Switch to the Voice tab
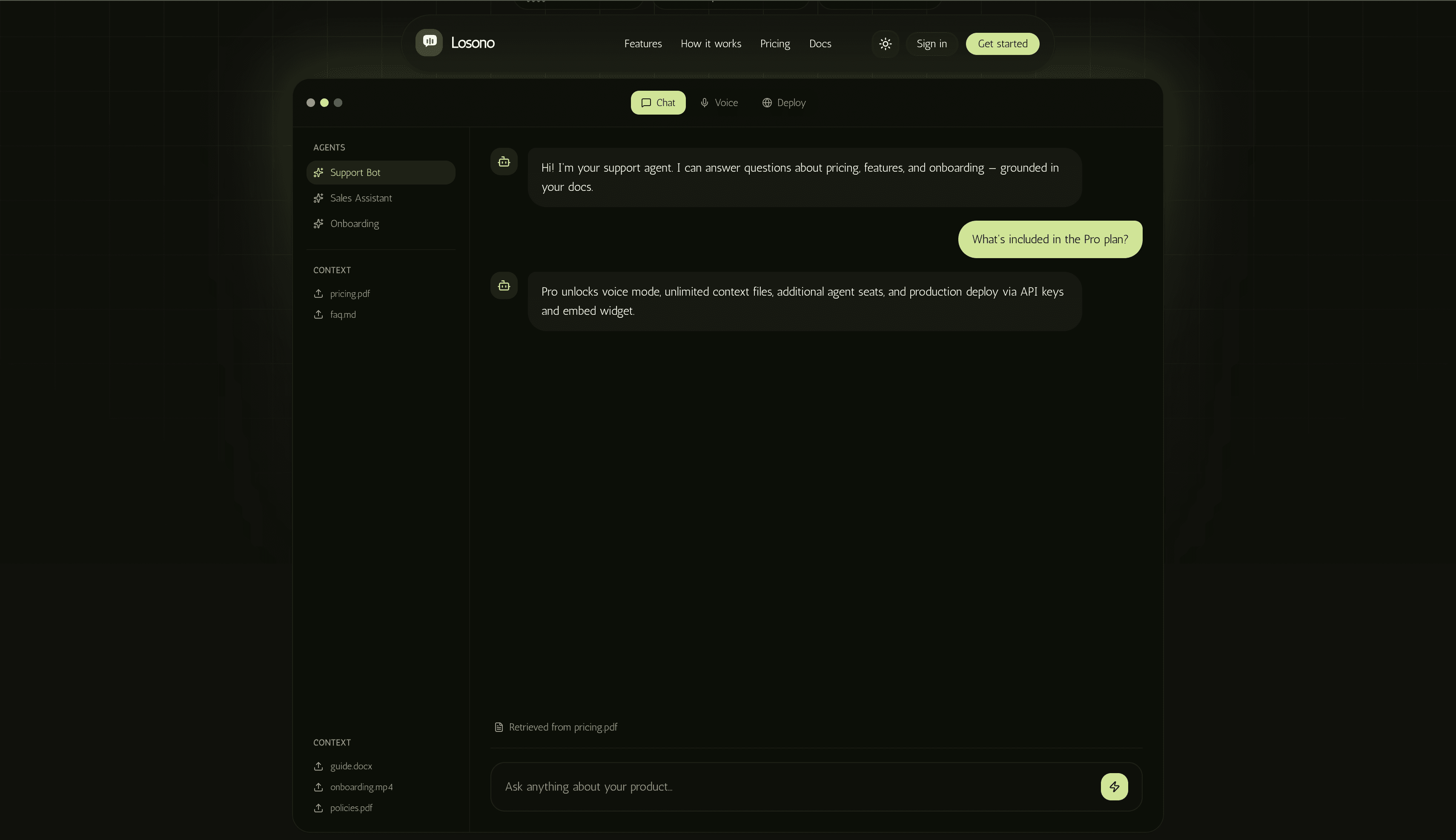 tap(719, 103)
